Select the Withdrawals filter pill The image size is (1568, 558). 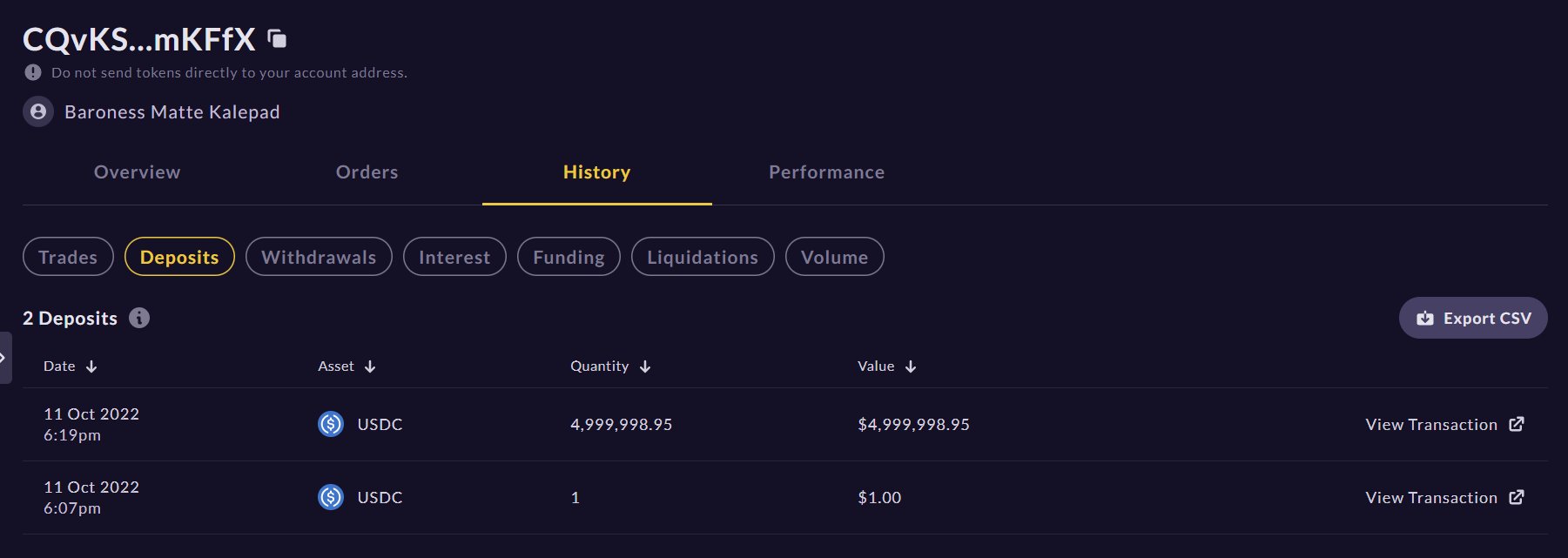click(x=319, y=257)
